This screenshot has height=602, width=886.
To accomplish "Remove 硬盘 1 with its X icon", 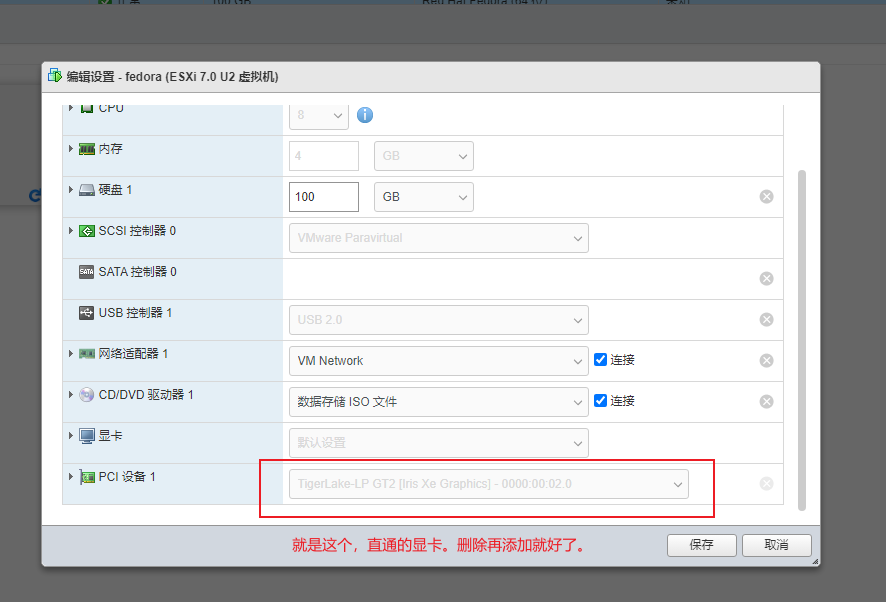I will pyautogui.click(x=766, y=197).
